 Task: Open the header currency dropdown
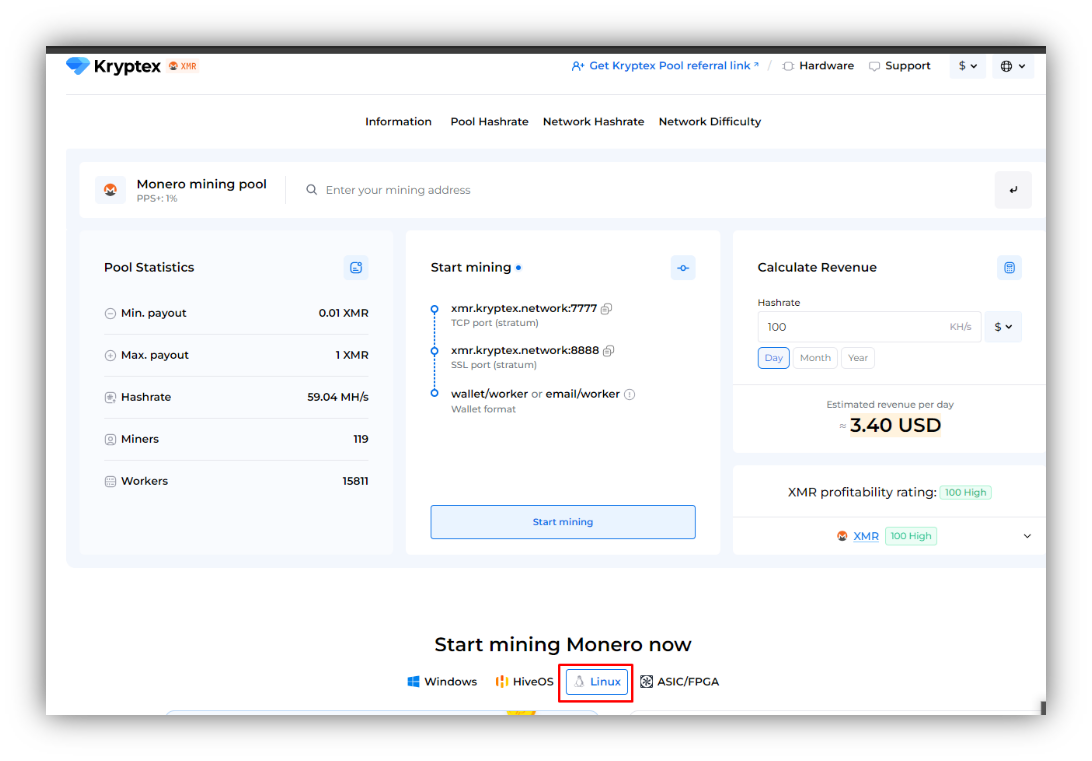coord(967,66)
